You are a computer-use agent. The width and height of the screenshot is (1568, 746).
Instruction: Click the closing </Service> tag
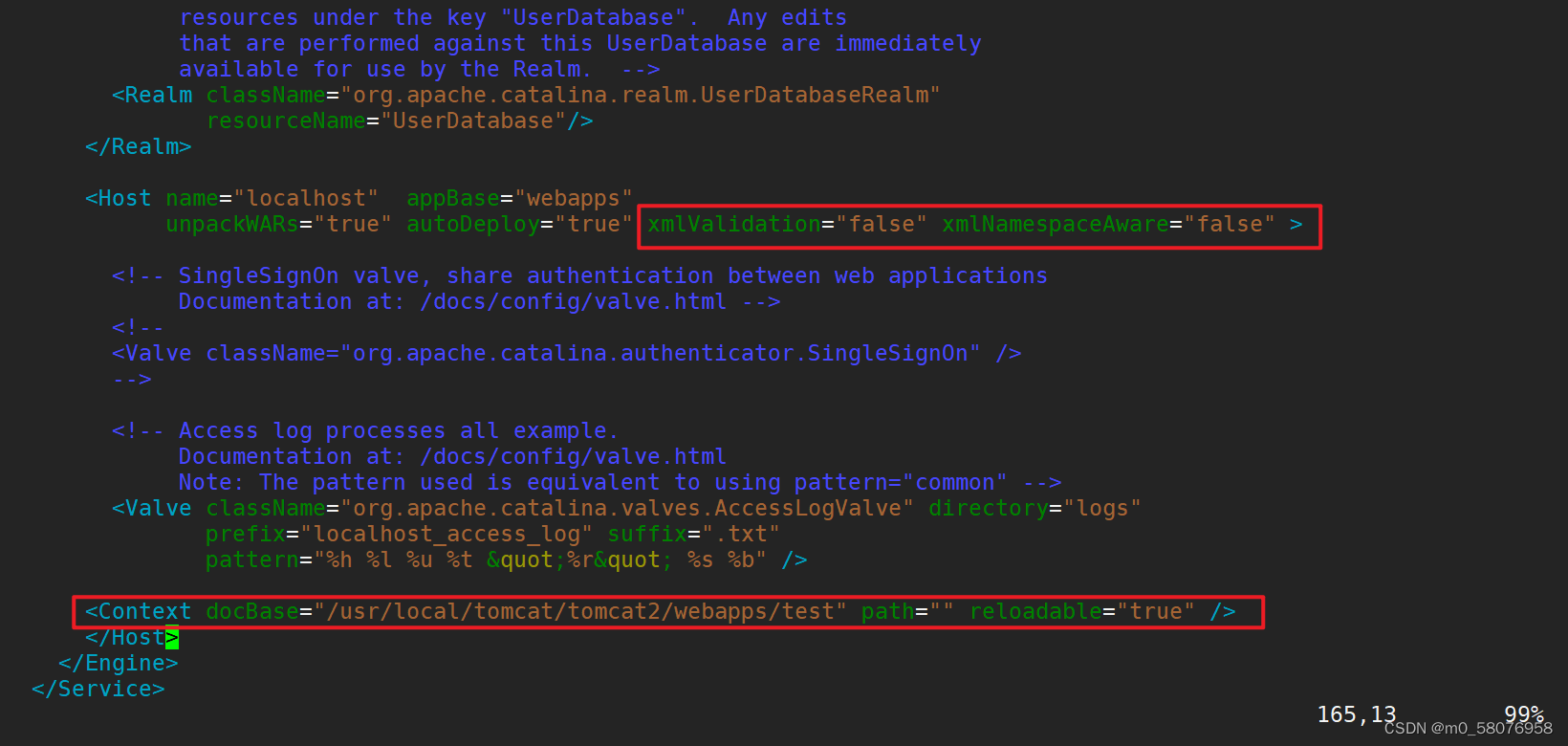pyautogui.click(x=98, y=690)
